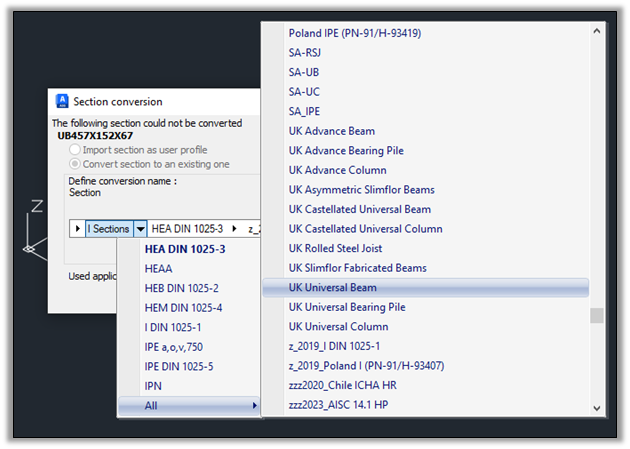Expand arrow left of I Sections
Image resolution: width=630 pixels, height=449 pixels.
point(78,229)
